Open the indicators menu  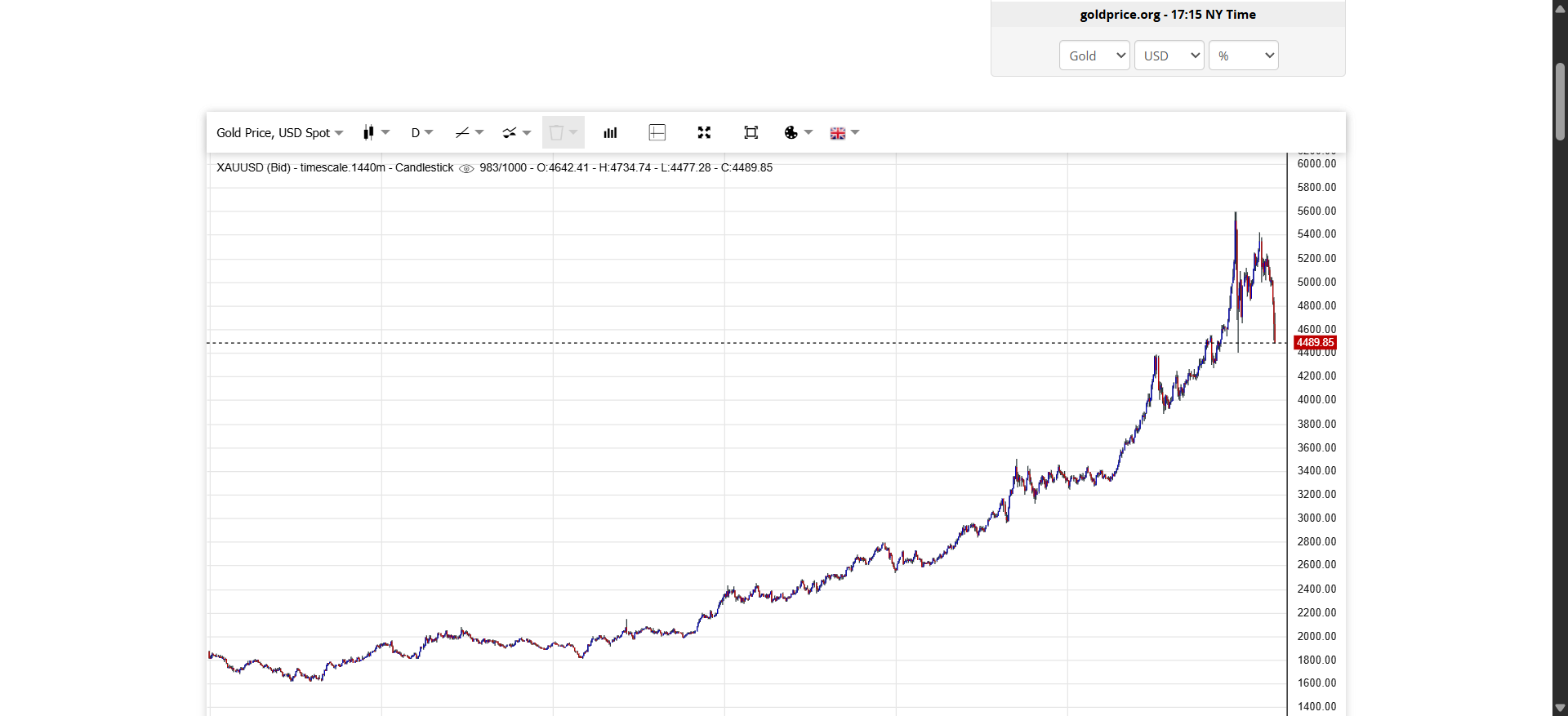point(516,132)
